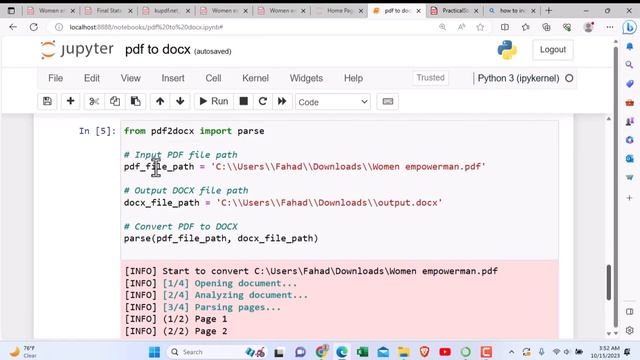The width and height of the screenshot is (640, 360).
Task: Close the 'pdf to docx' browser tab
Action: [x=418, y=11]
